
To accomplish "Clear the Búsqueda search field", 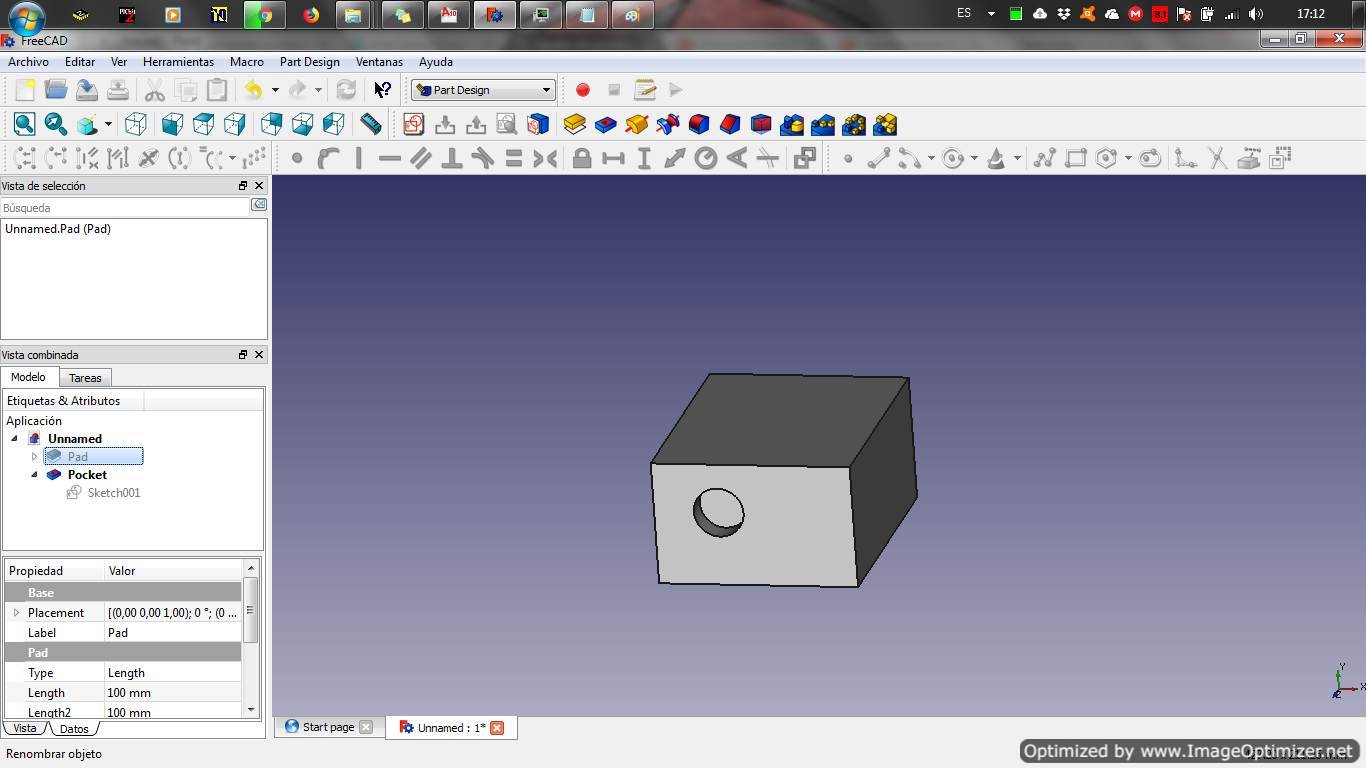I will coord(258,205).
